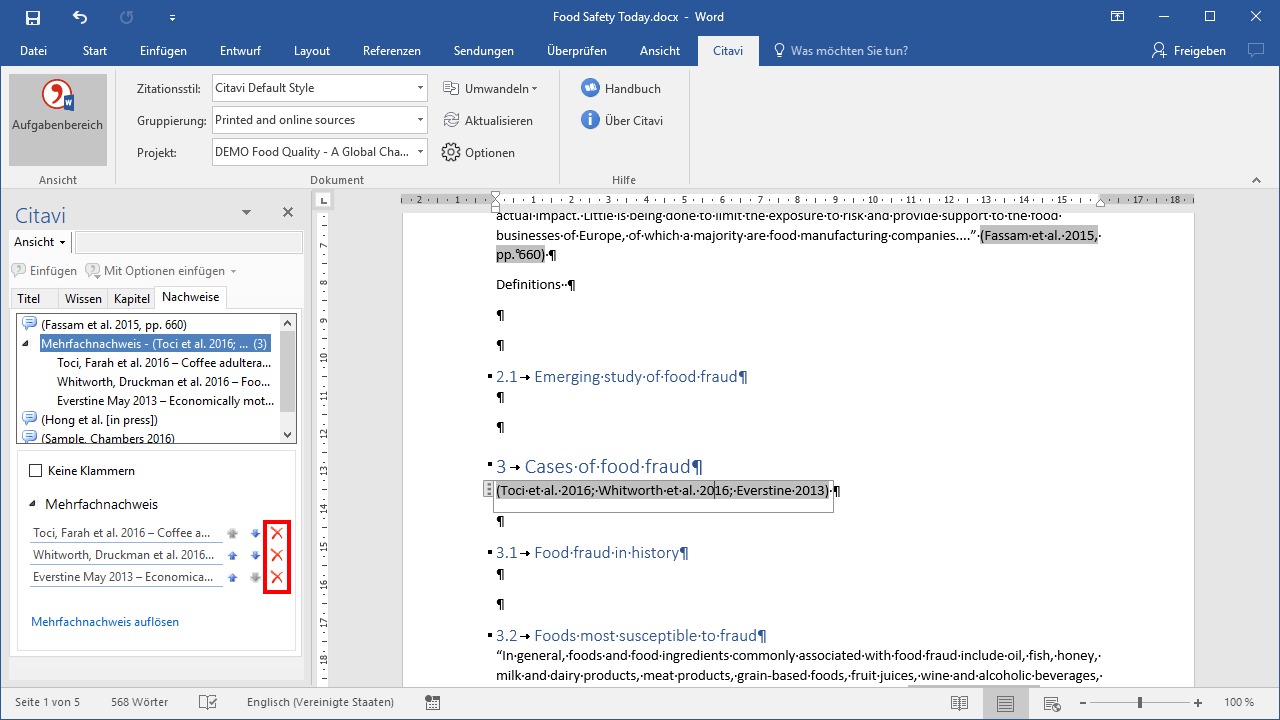The width and height of the screenshot is (1280, 720).
Task: Click the Freigeben share button
Action: click(x=1189, y=51)
